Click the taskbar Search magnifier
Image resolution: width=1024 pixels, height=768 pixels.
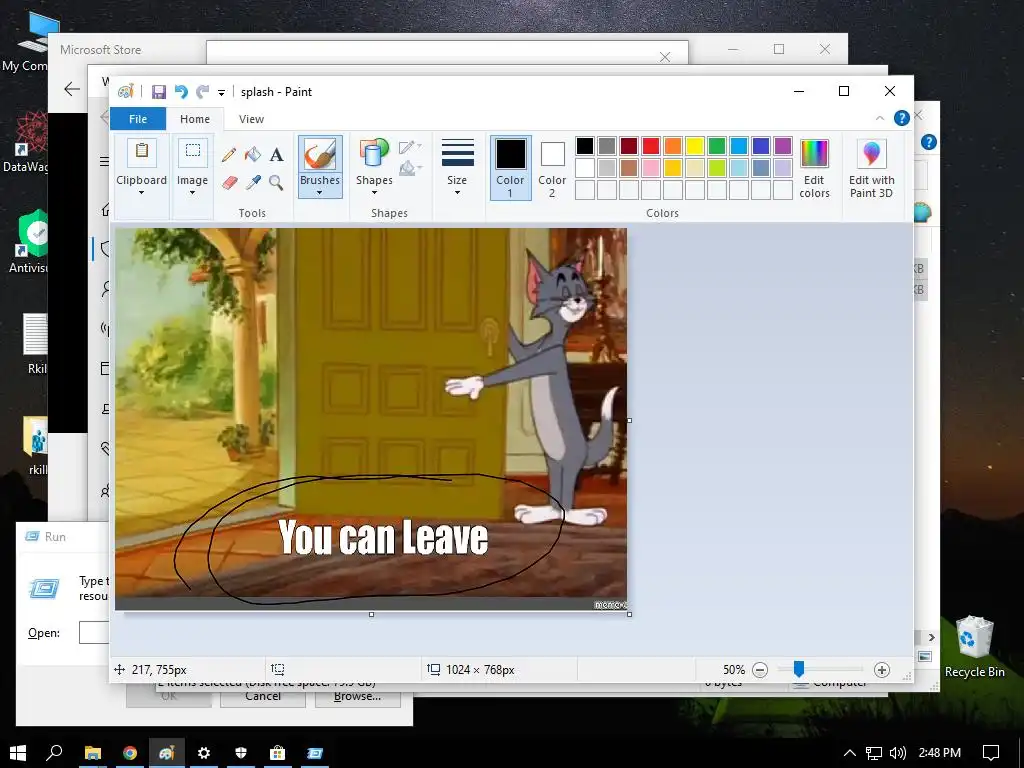point(55,753)
